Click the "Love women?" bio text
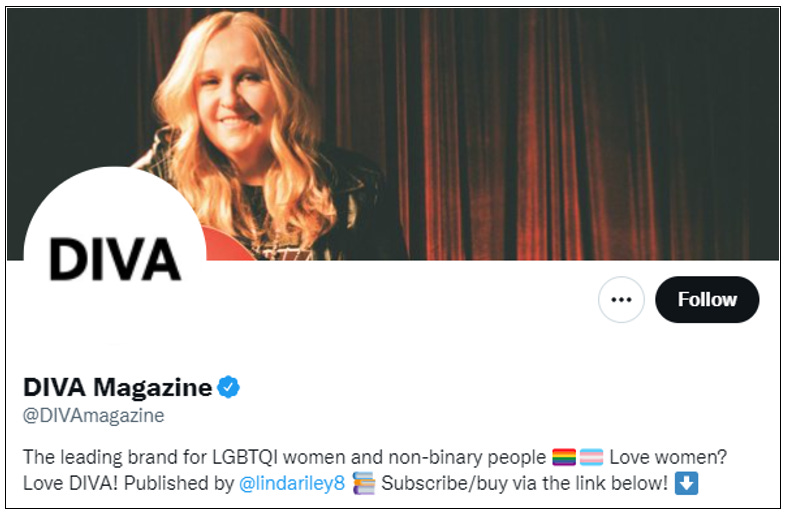This screenshot has width=788, height=516. coord(668,457)
